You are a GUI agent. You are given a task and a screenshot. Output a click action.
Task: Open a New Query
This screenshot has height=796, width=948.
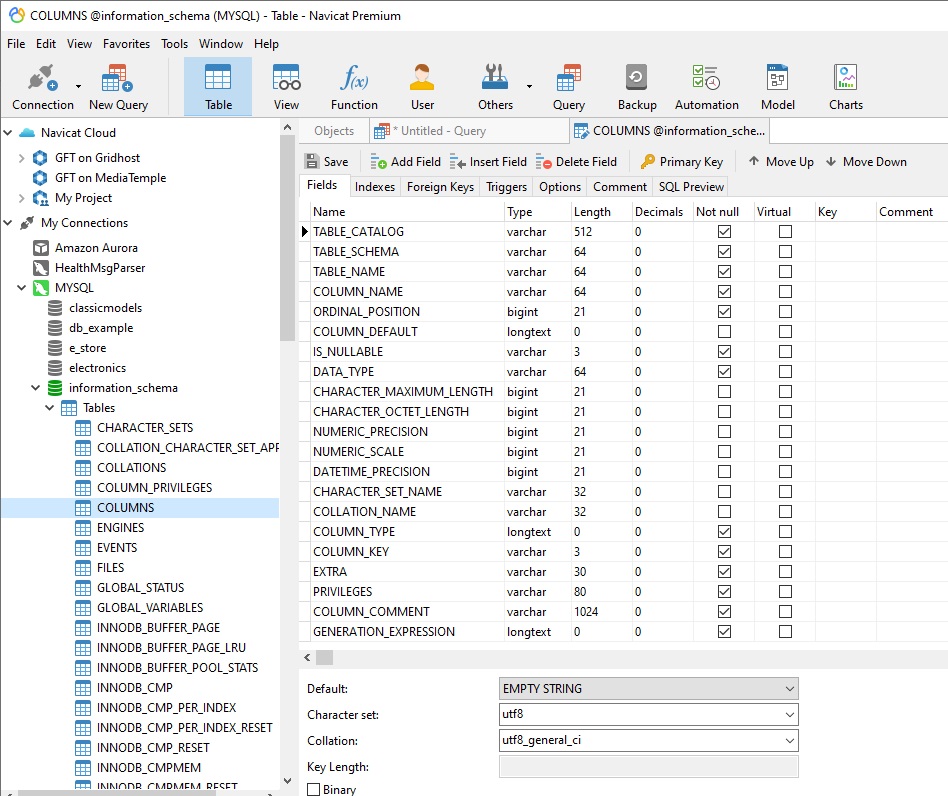click(116, 85)
